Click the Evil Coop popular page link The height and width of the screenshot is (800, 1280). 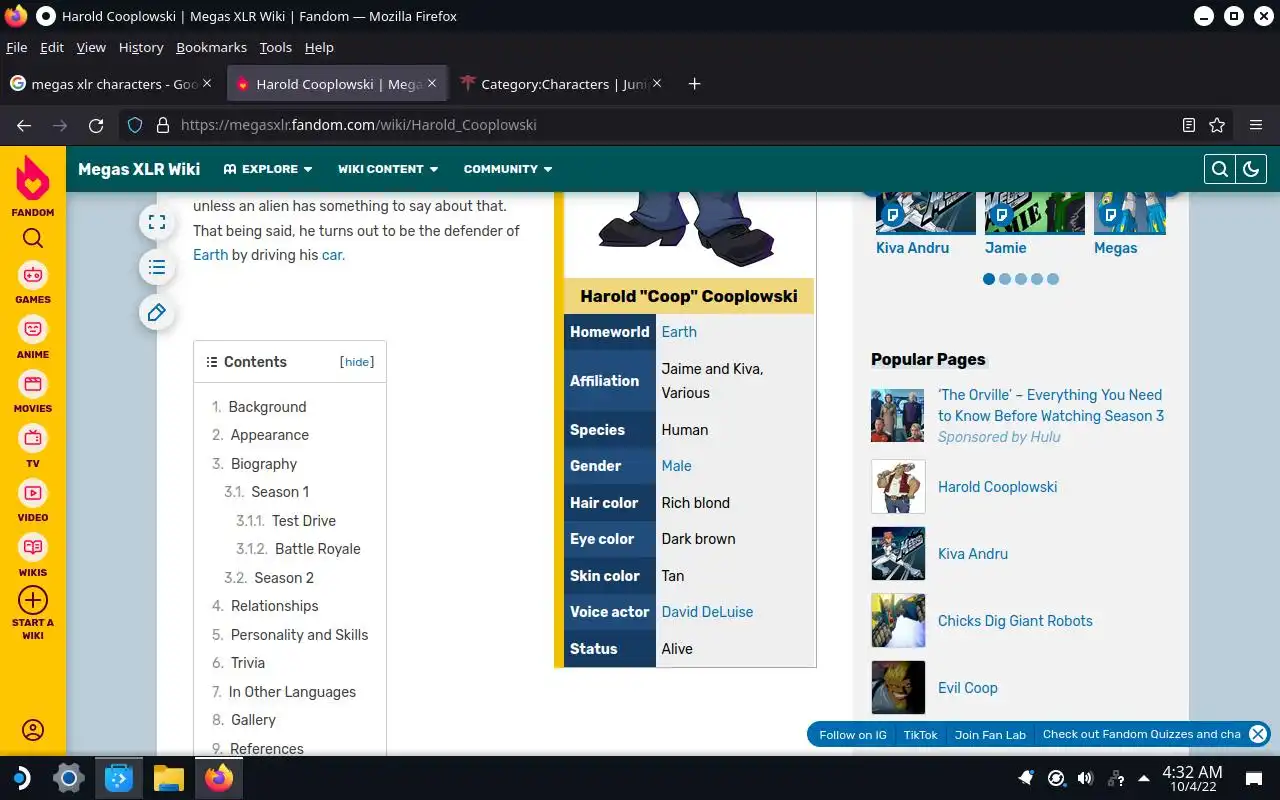[968, 688]
